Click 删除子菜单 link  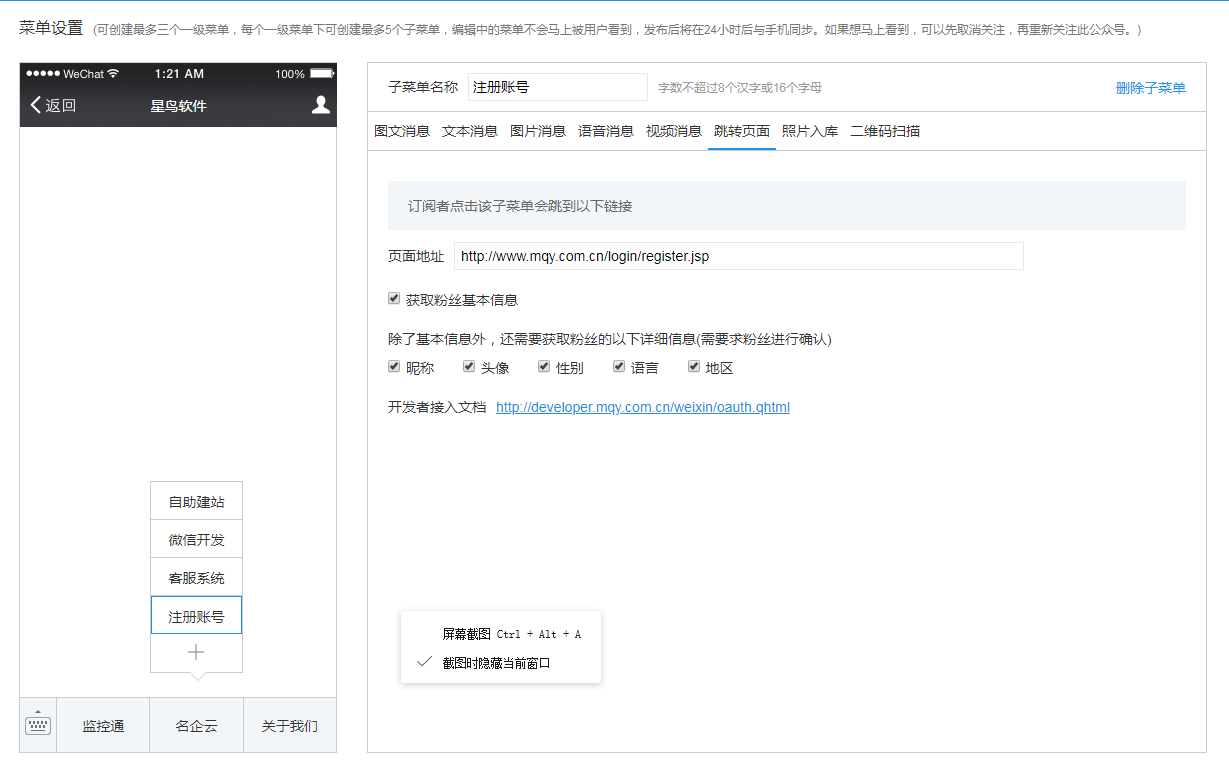click(x=1150, y=88)
